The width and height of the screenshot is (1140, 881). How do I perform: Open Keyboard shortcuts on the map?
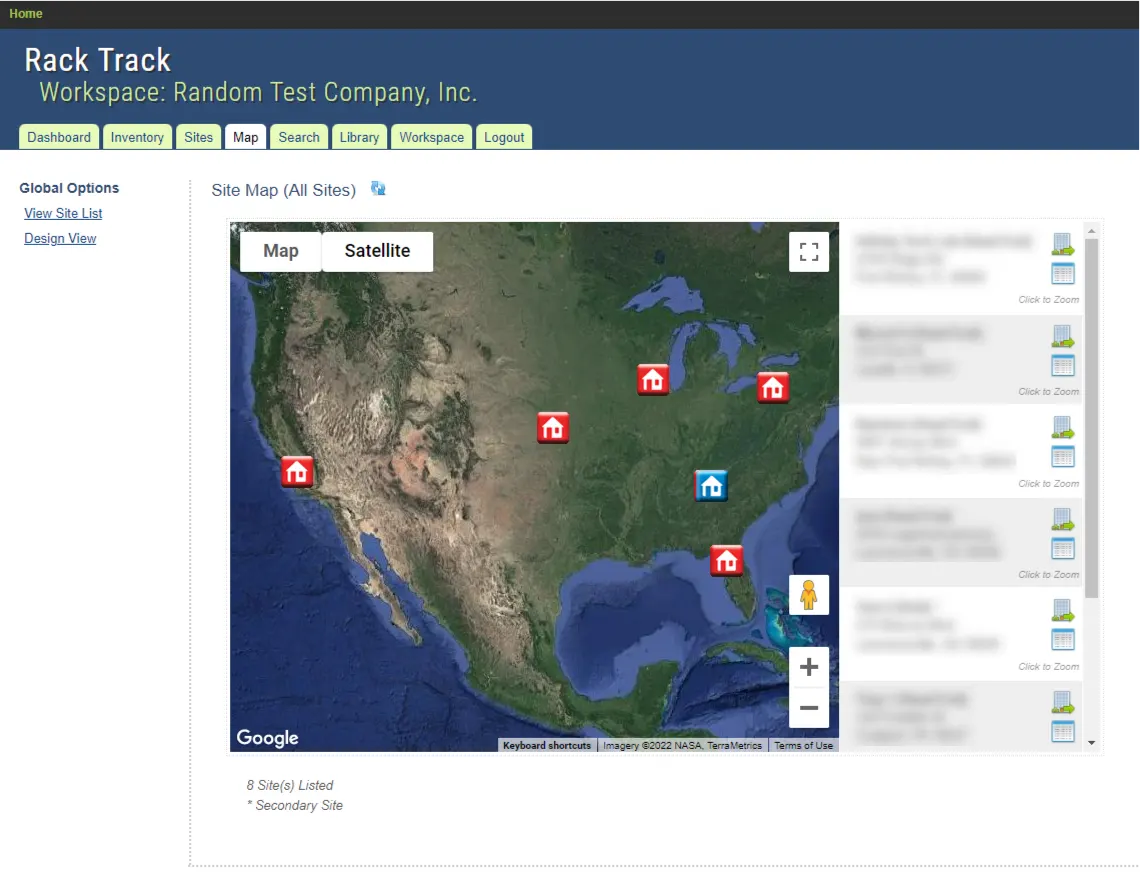547,745
